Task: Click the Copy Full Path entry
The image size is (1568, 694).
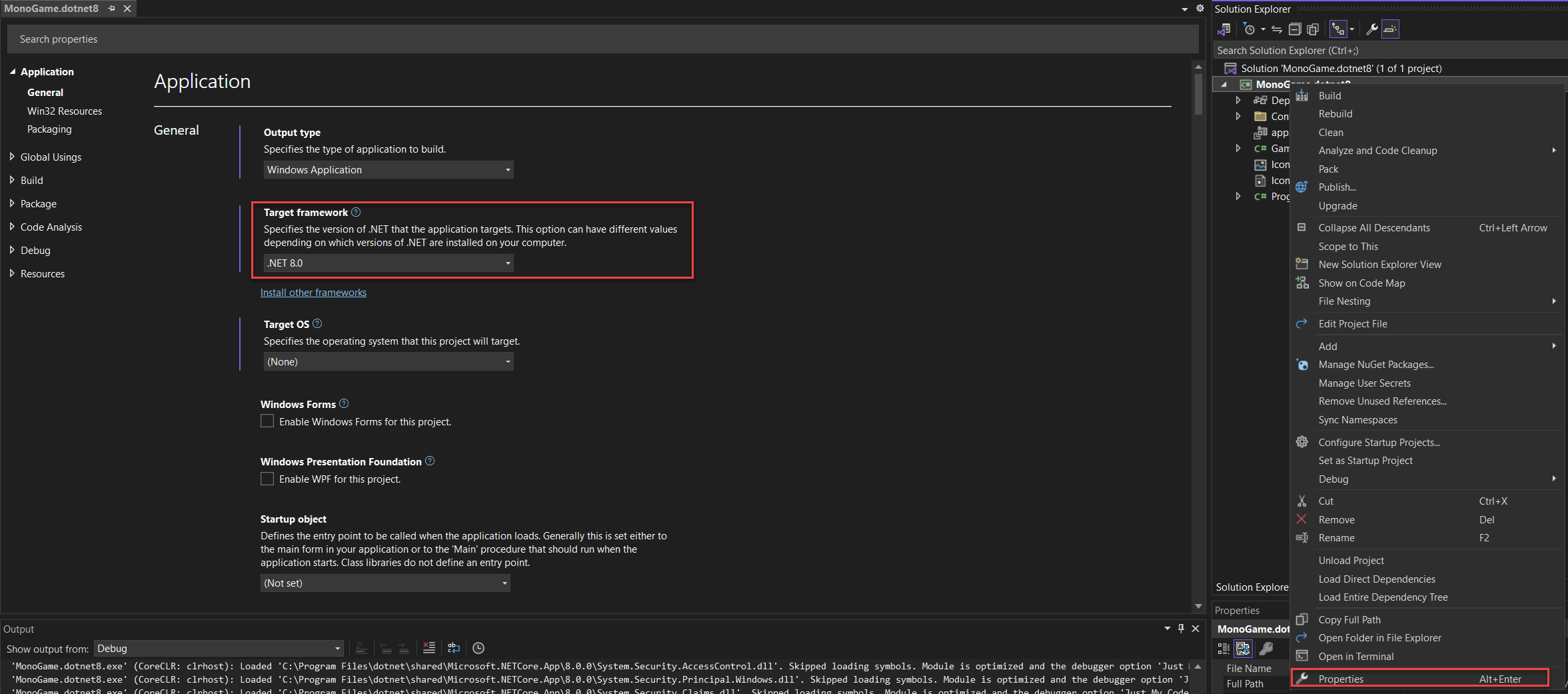Action: tap(1426, 620)
